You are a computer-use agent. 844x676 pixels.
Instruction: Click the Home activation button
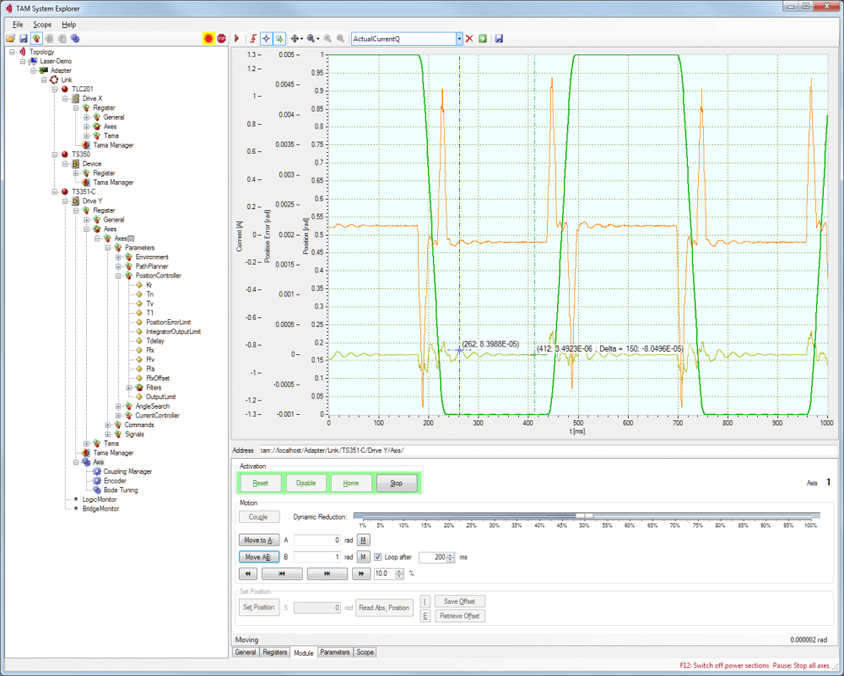coord(350,483)
